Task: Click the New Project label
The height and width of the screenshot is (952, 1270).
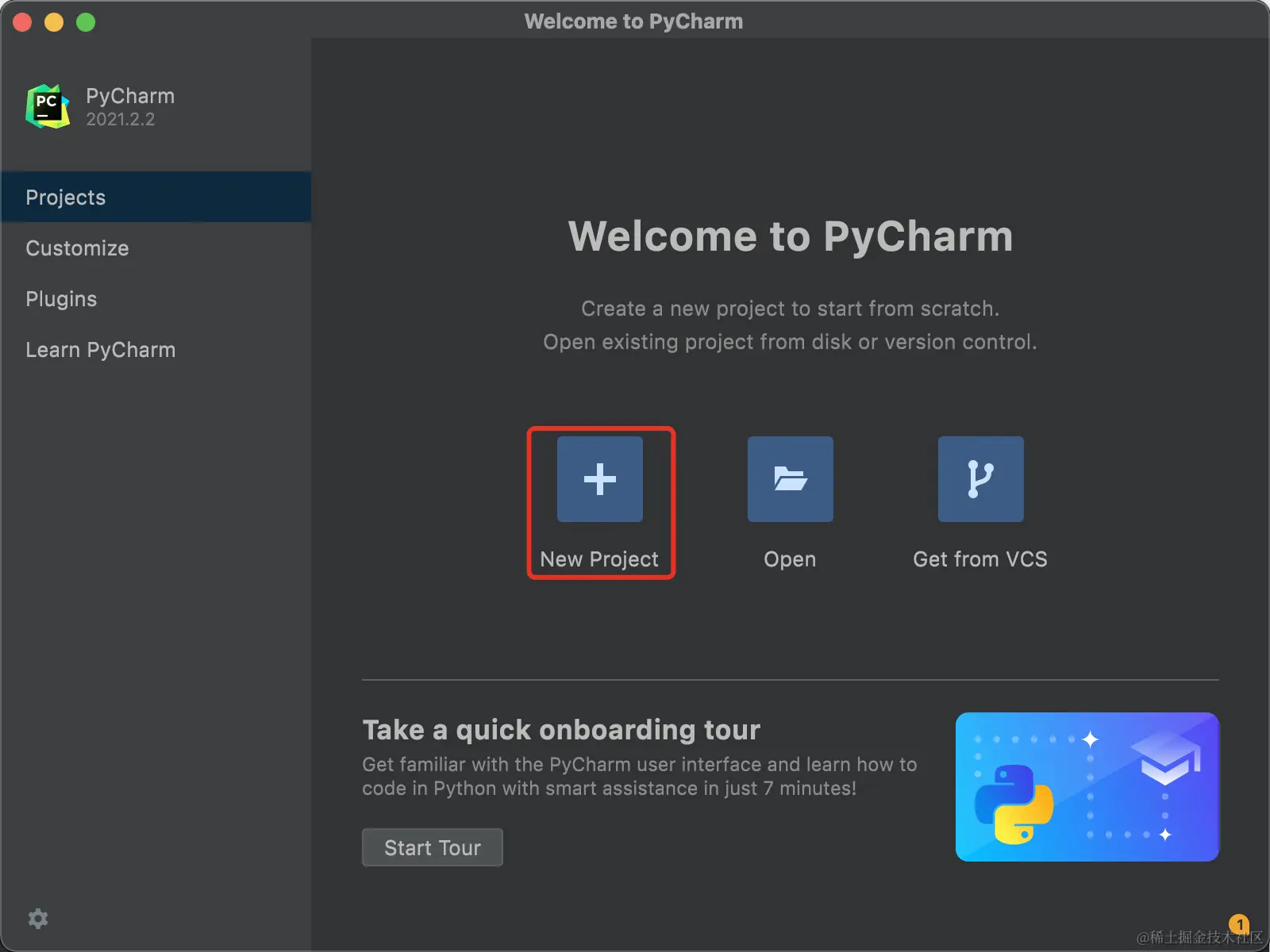Action: click(x=599, y=559)
